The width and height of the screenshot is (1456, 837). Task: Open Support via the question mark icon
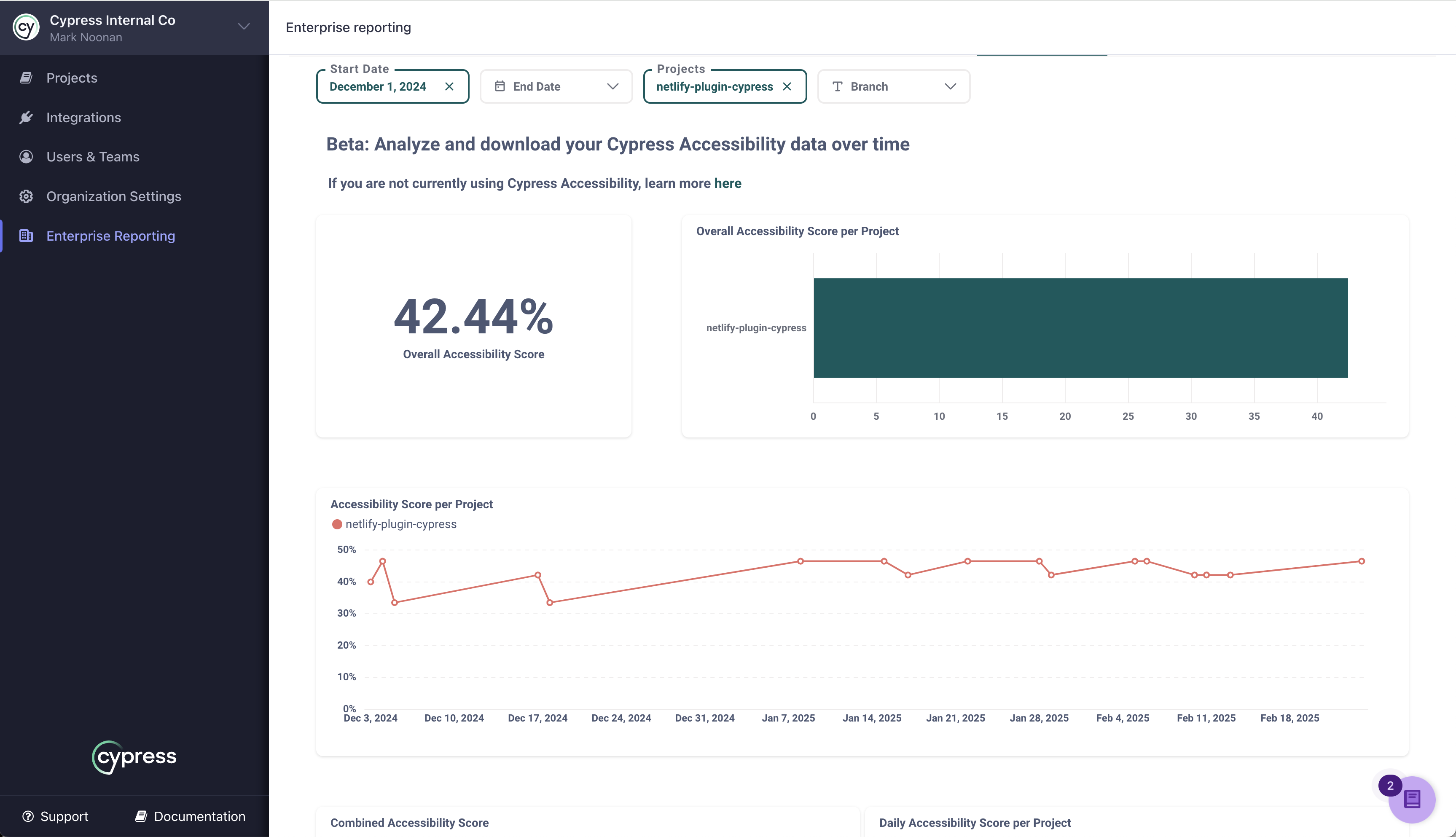29,816
